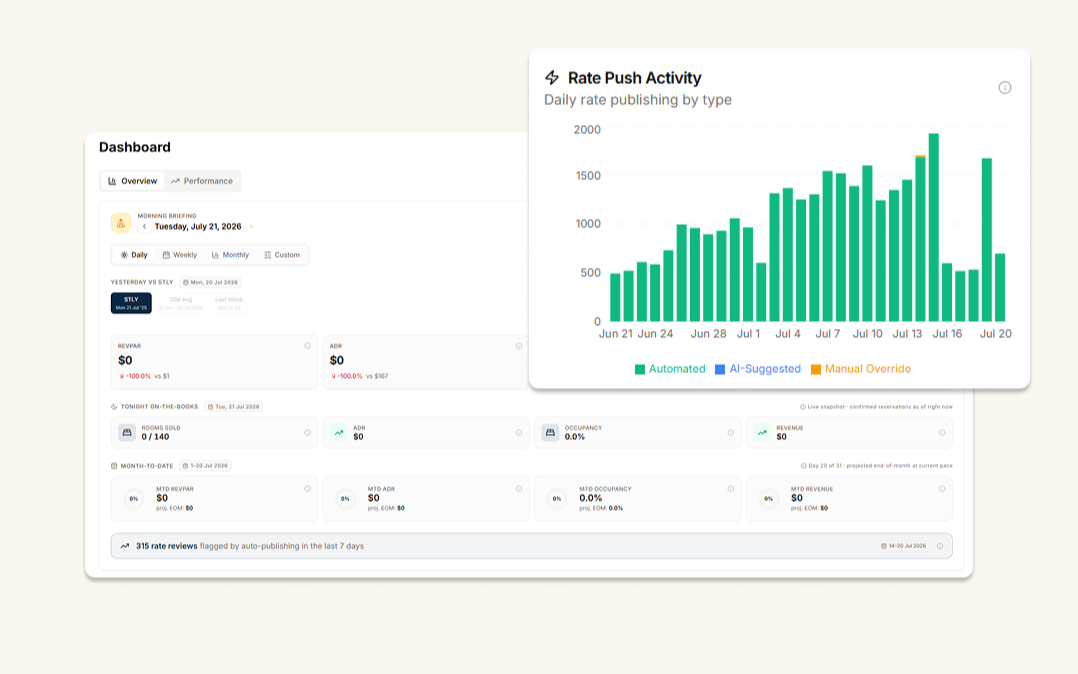Click the rate reviews banner info icon
Image resolution: width=1078 pixels, height=674 pixels.
click(940, 546)
